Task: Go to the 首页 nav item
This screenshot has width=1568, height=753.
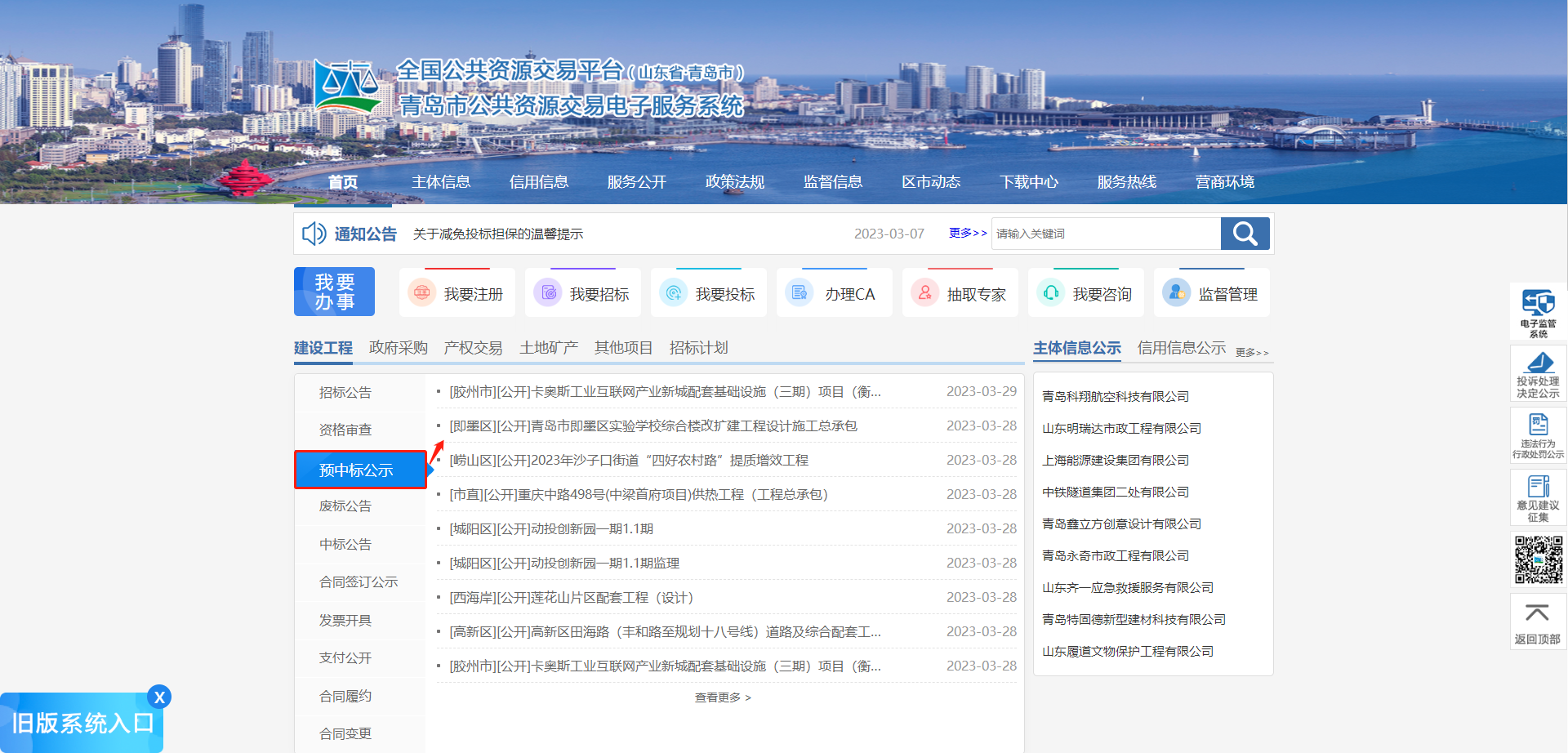Action: click(343, 182)
